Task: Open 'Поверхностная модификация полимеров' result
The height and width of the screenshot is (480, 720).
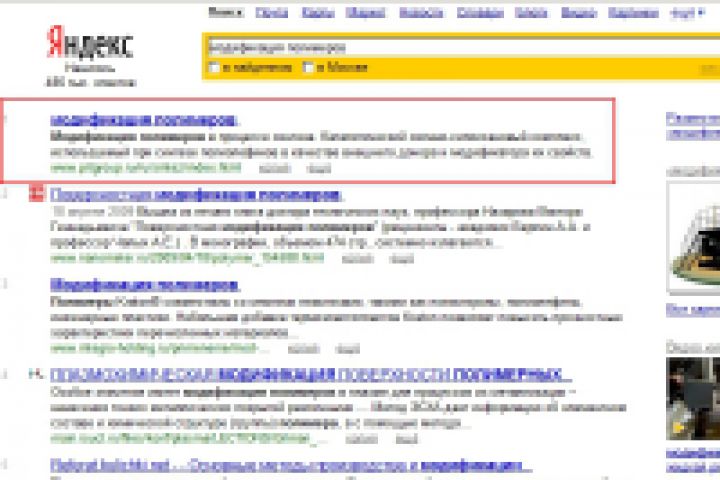Action: click(197, 195)
